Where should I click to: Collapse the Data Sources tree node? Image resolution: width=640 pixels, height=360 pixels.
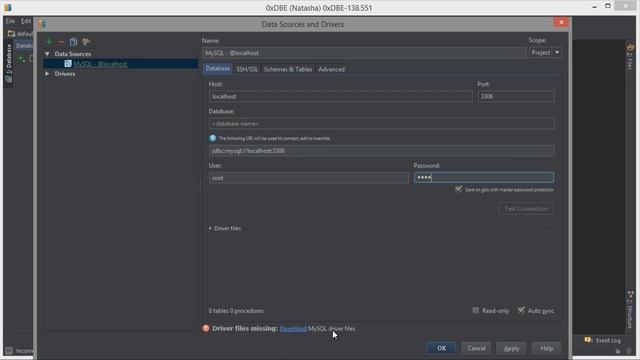47,54
